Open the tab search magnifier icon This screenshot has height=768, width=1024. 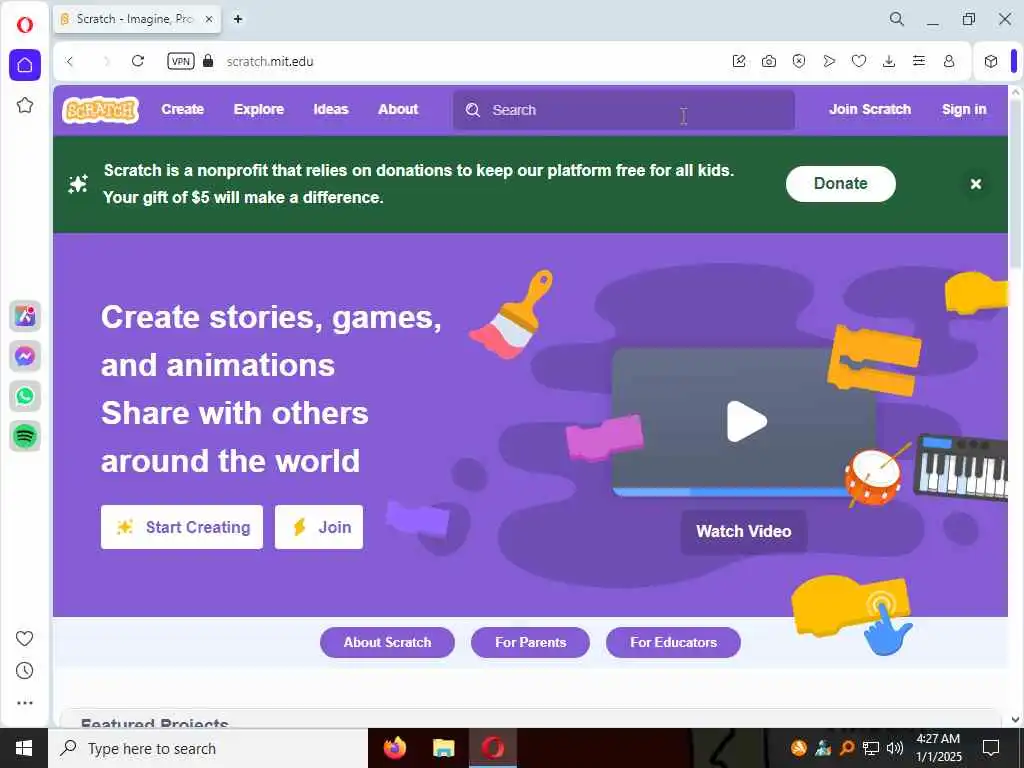point(897,19)
